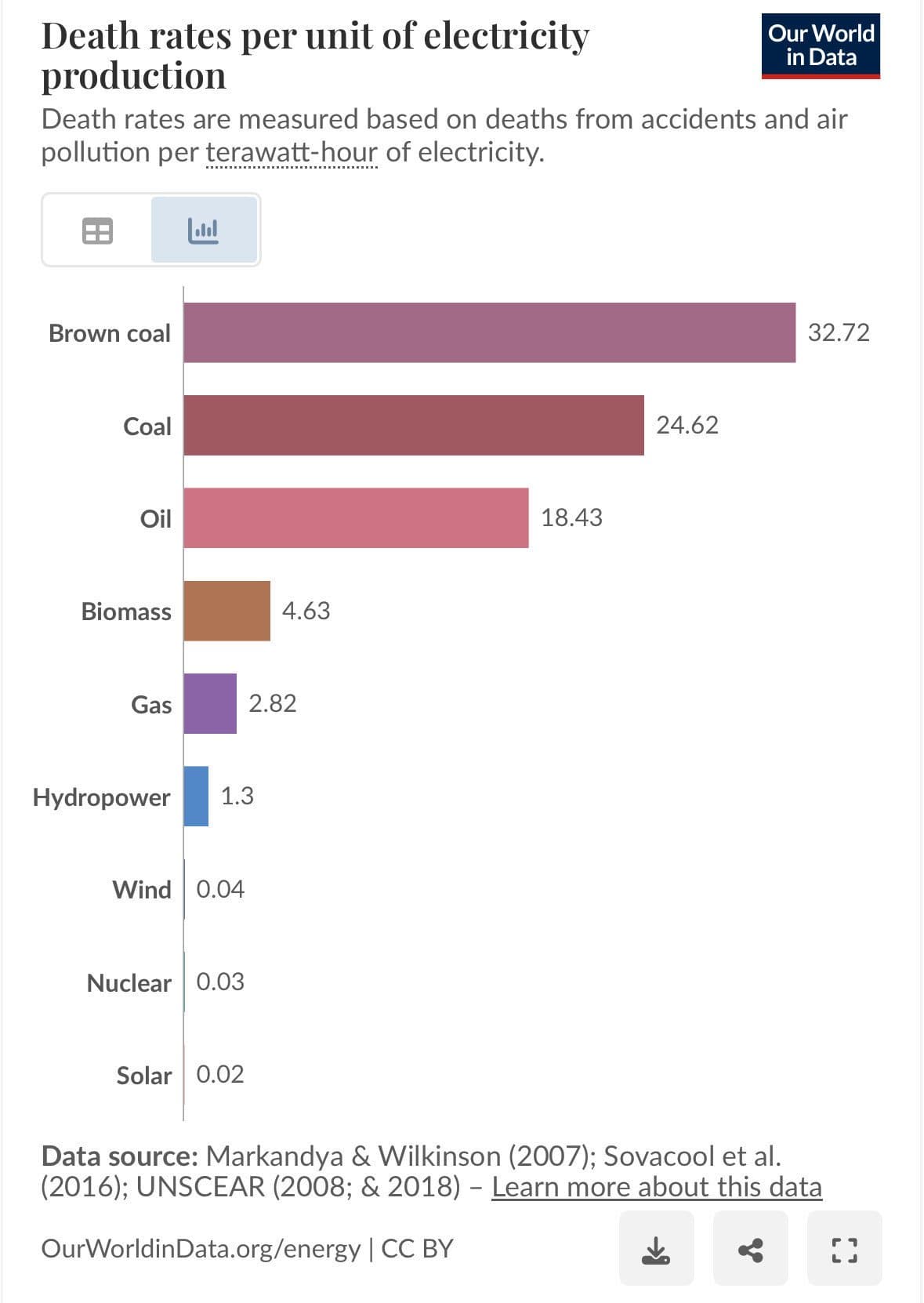Click the purple Gas bar

(x=210, y=703)
